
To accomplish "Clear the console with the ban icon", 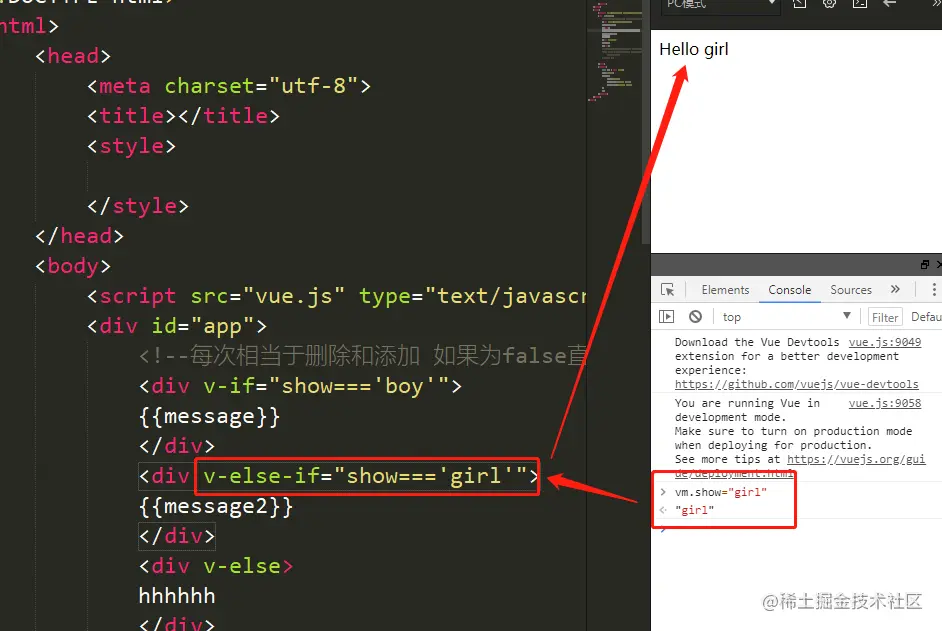I will (695, 317).
